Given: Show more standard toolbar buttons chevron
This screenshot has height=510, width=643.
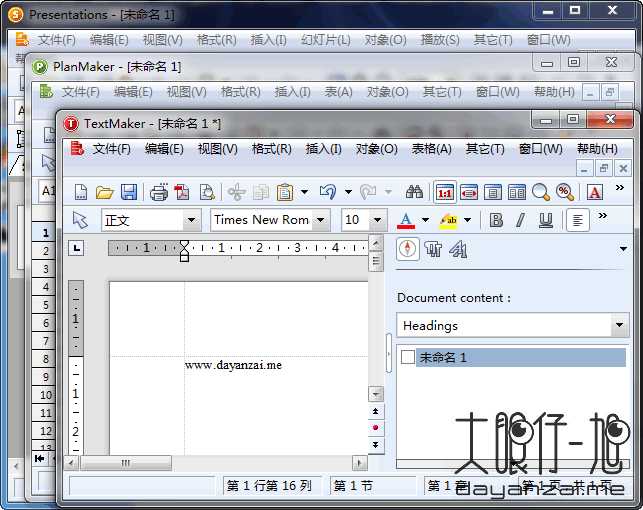Looking at the screenshot, I should pos(620,188).
